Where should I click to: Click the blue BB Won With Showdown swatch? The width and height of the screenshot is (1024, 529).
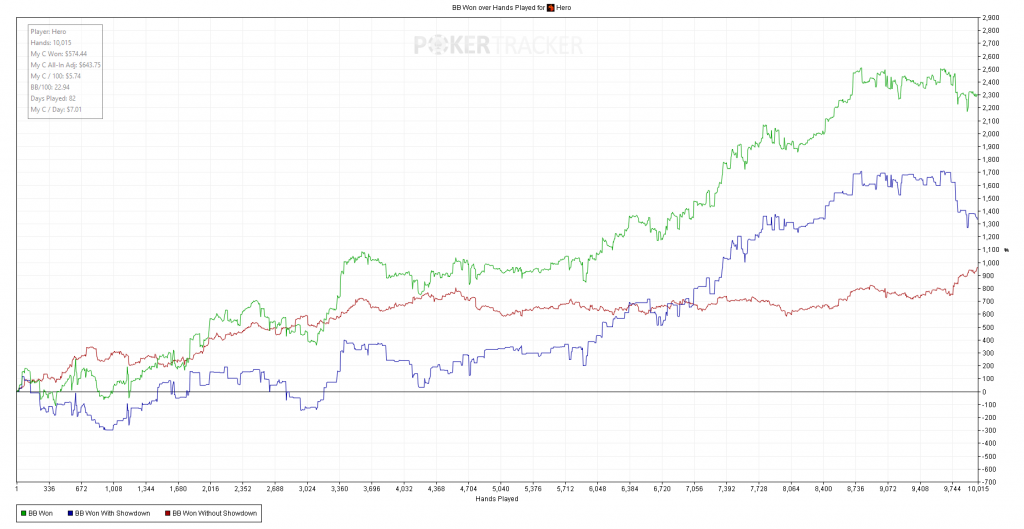point(69,513)
